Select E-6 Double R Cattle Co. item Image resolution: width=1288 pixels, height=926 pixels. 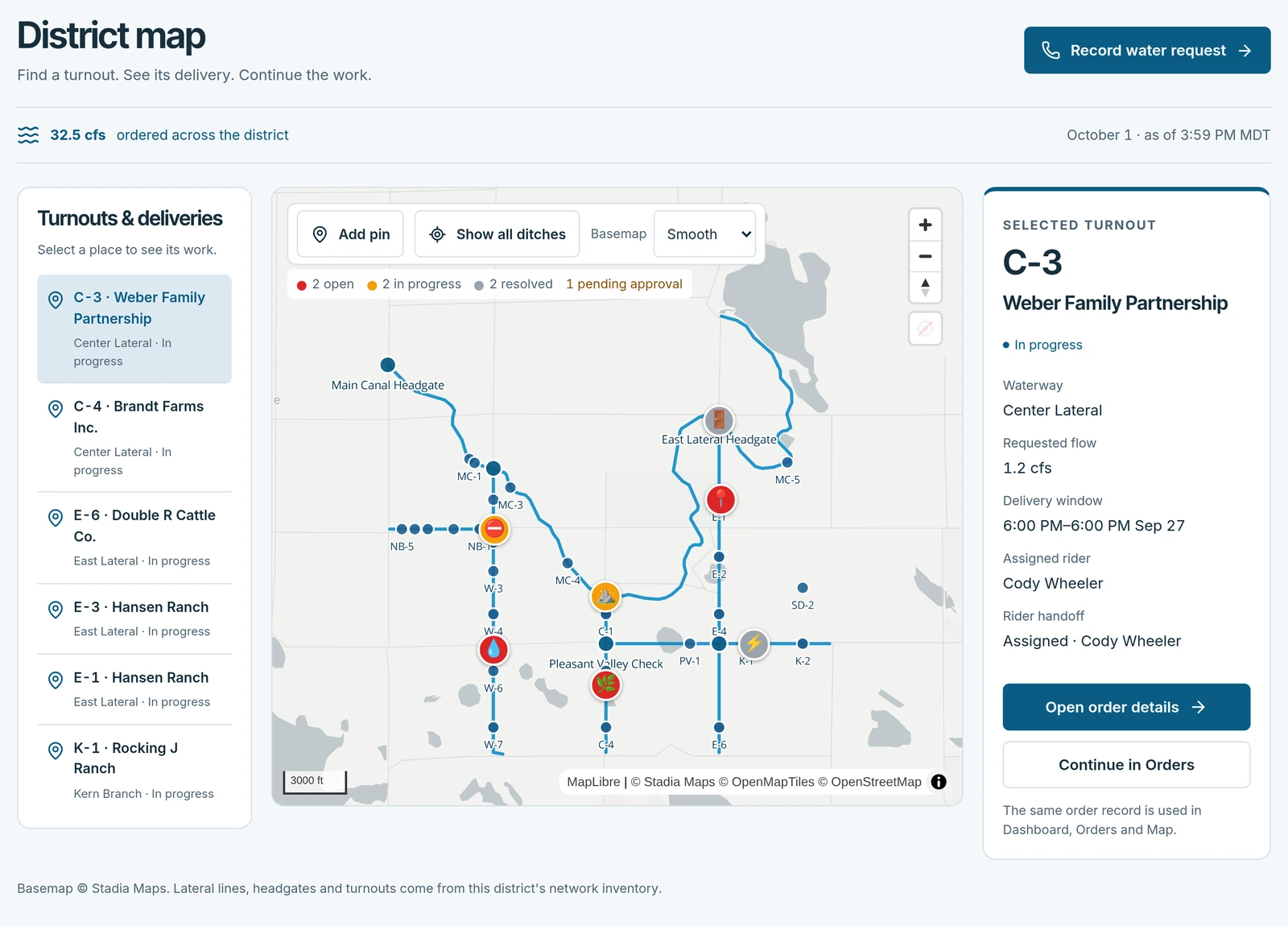click(134, 537)
